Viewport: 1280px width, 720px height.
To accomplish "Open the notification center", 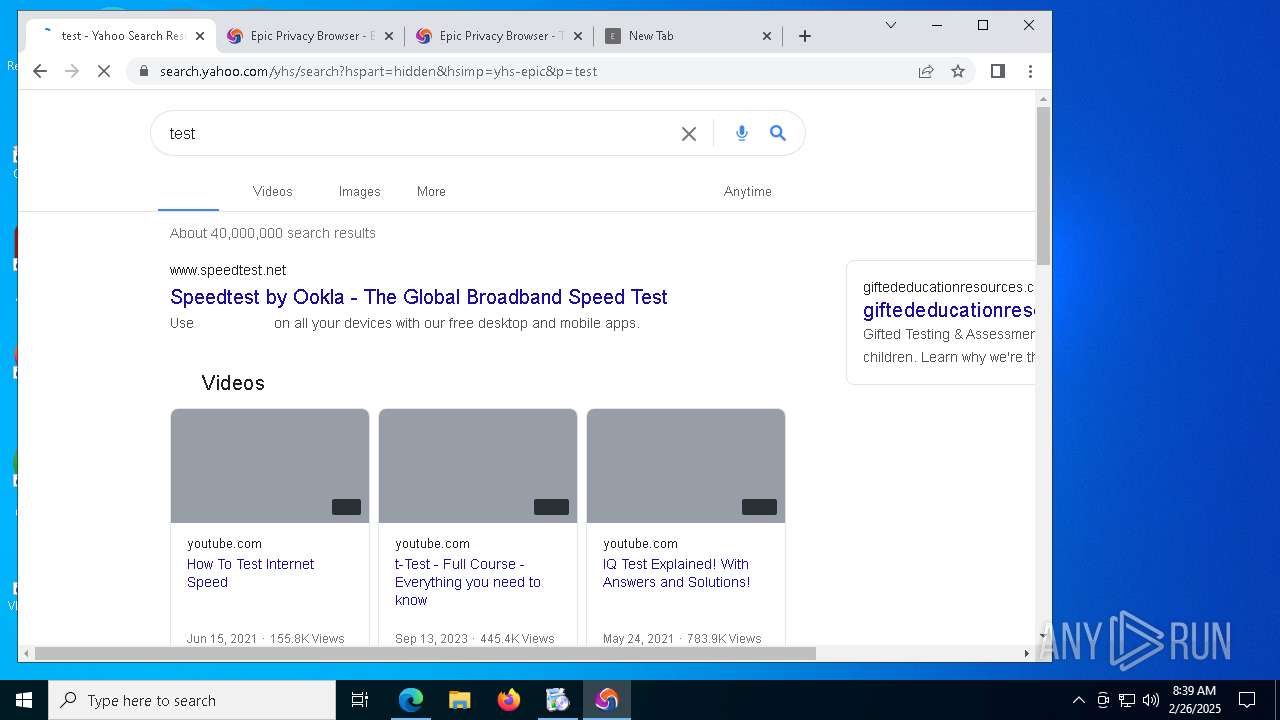I will pos(1247,700).
